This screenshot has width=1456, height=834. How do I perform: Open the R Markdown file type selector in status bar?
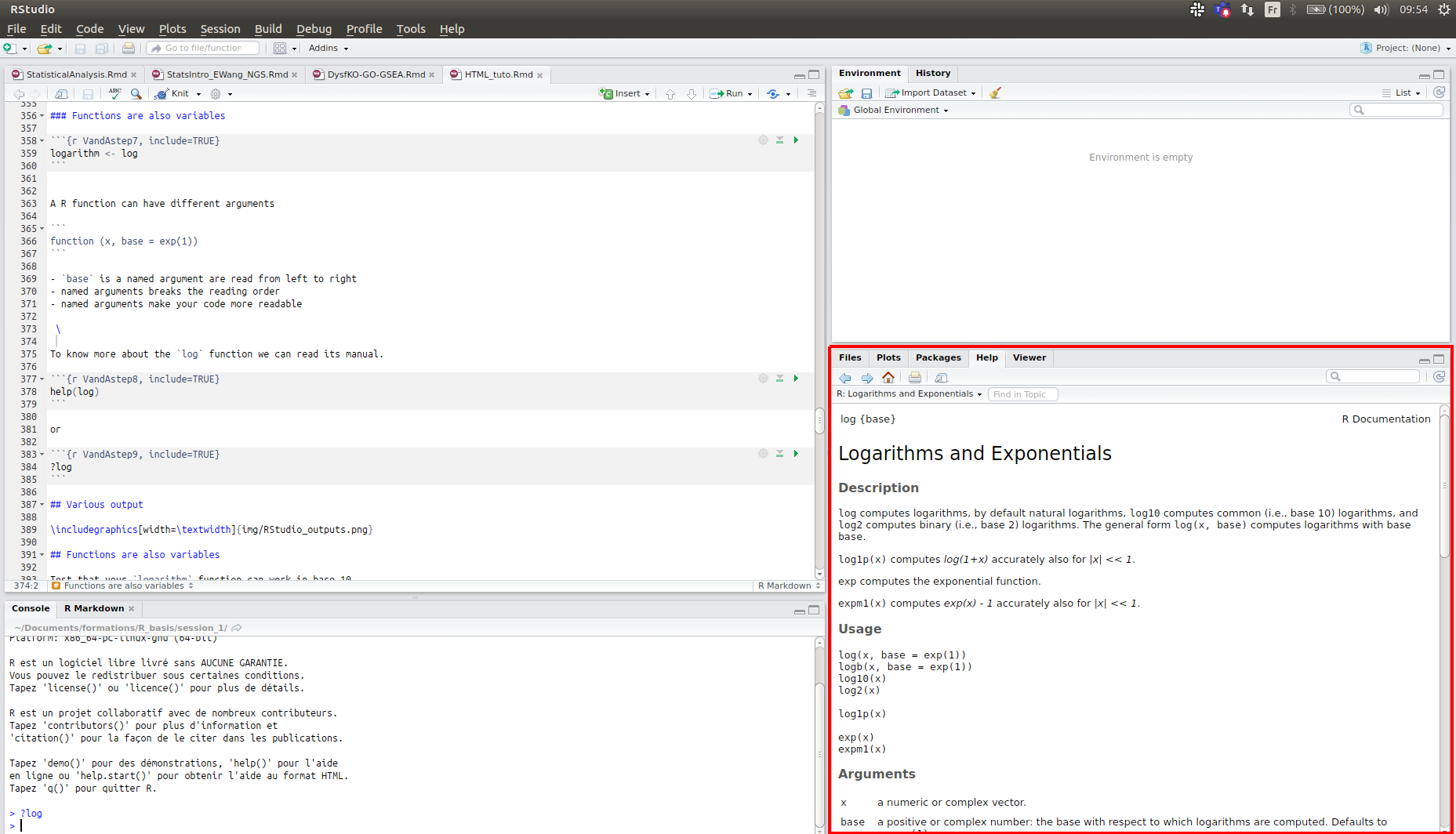(x=790, y=586)
